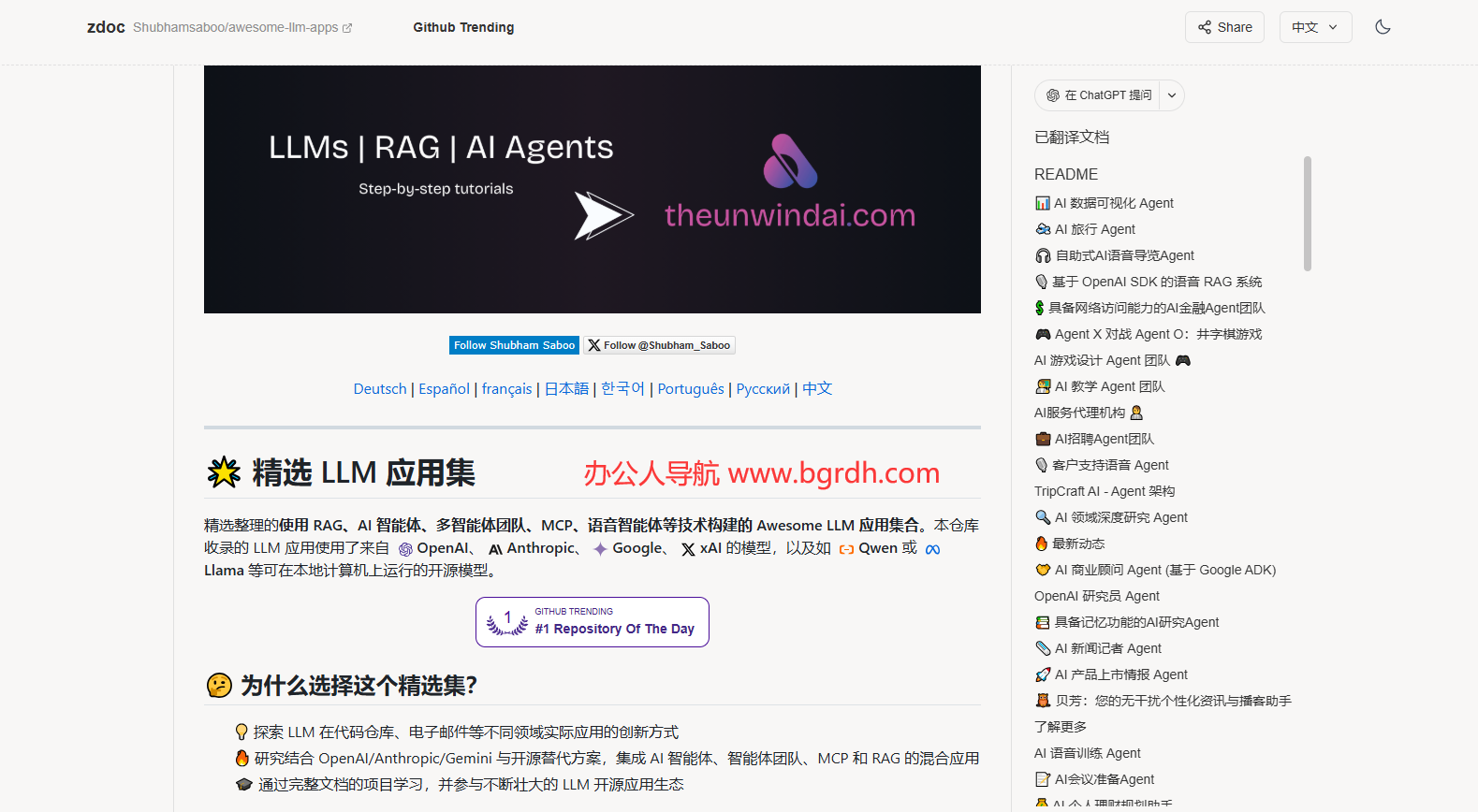Click the Share button

point(1224,27)
